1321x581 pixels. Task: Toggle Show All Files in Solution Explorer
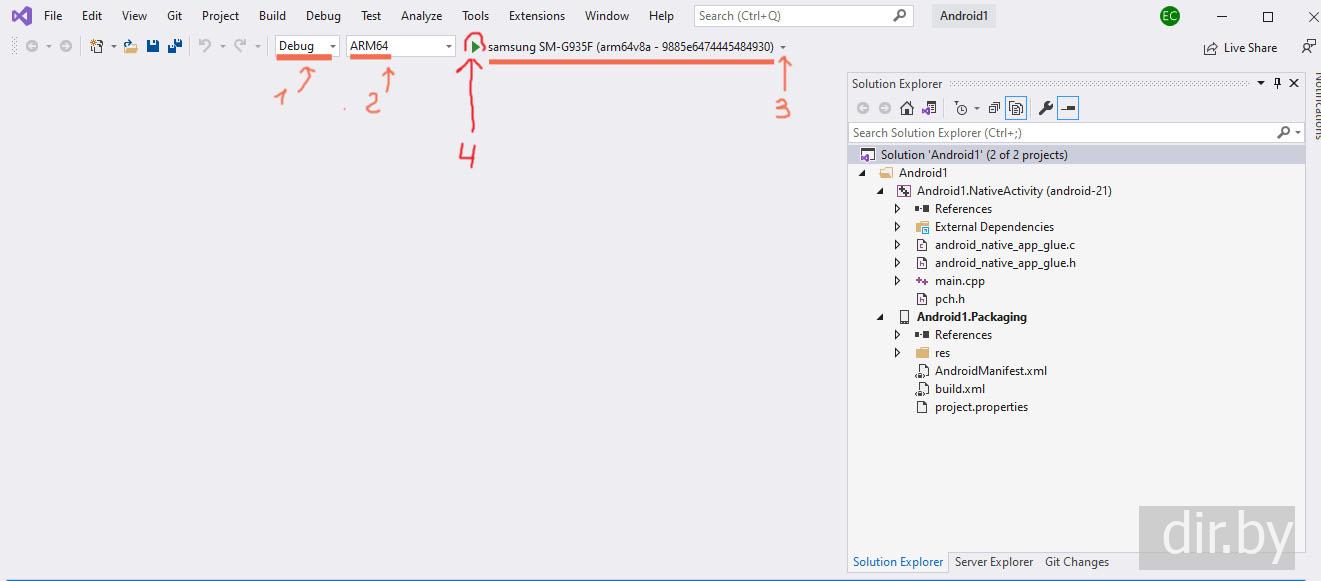tap(1016, 108)
